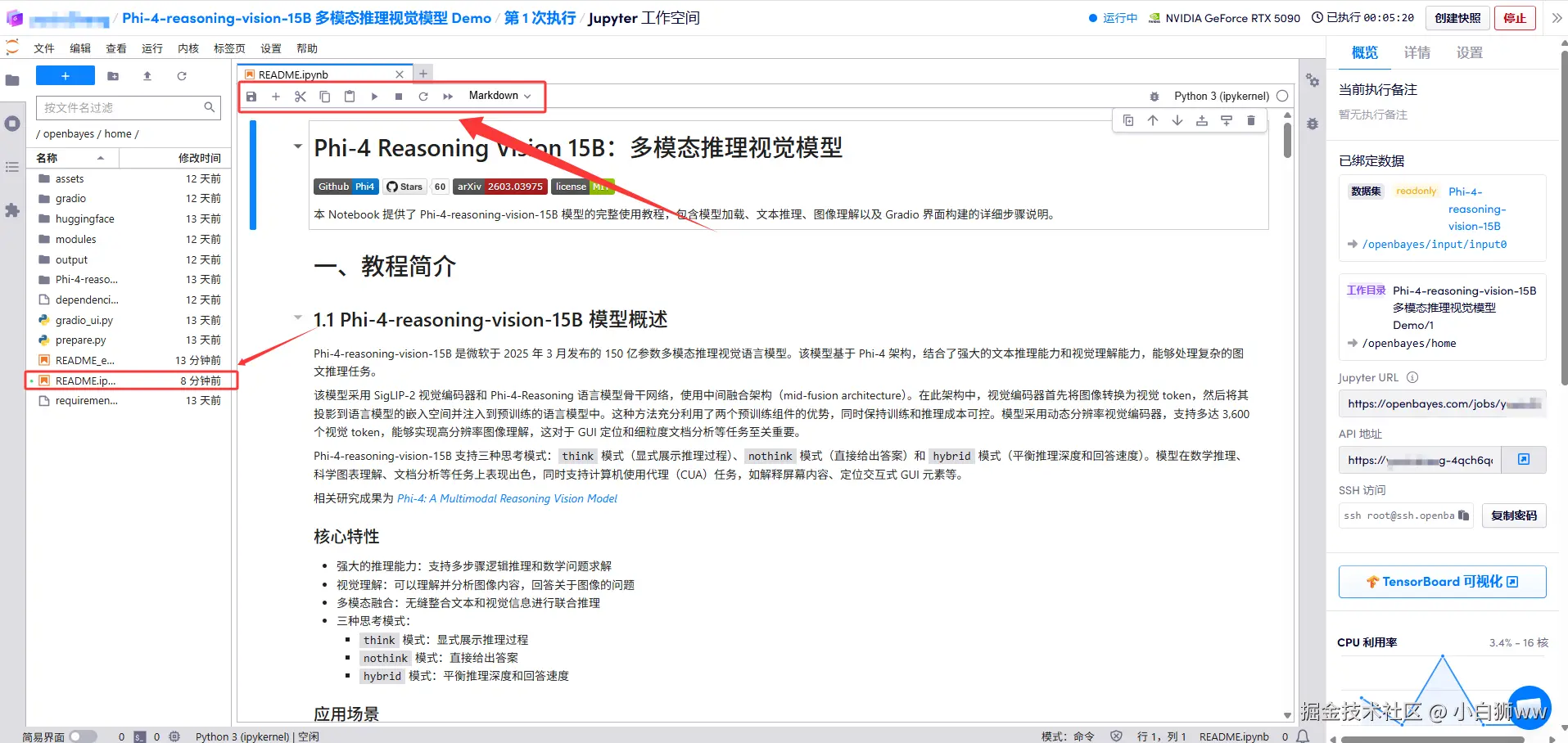Image resolution: width=1568 pixels, height=743 pixels.
Task: Copy the selected cell from the notebook toolbar
Action: point(325,97)
